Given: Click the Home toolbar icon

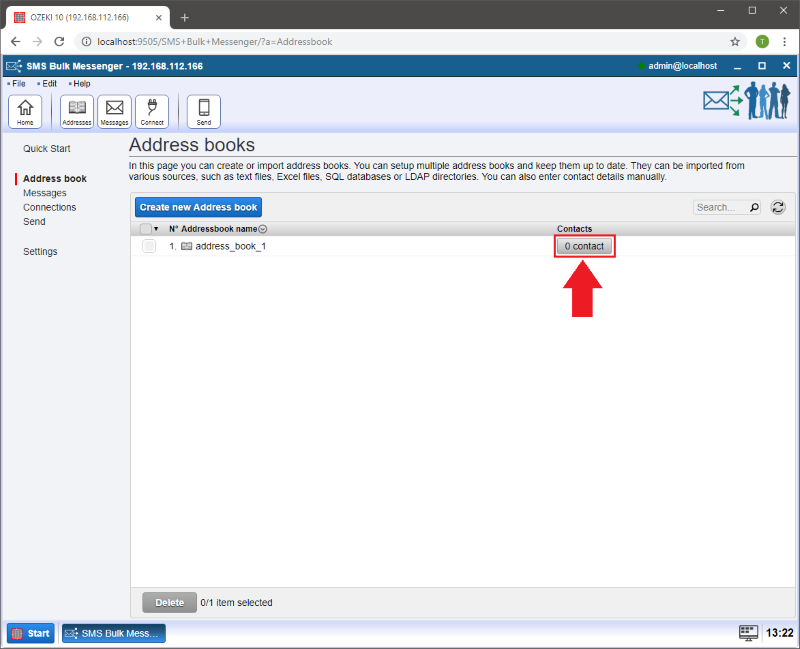Looking at the screenshot, I should pos(25,111).
